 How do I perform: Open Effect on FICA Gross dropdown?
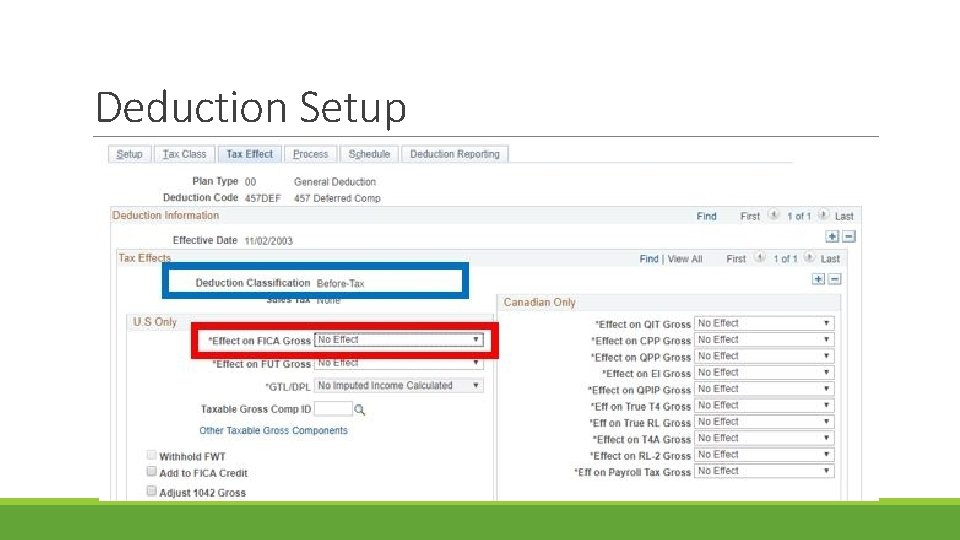click(x=399, y=340)
